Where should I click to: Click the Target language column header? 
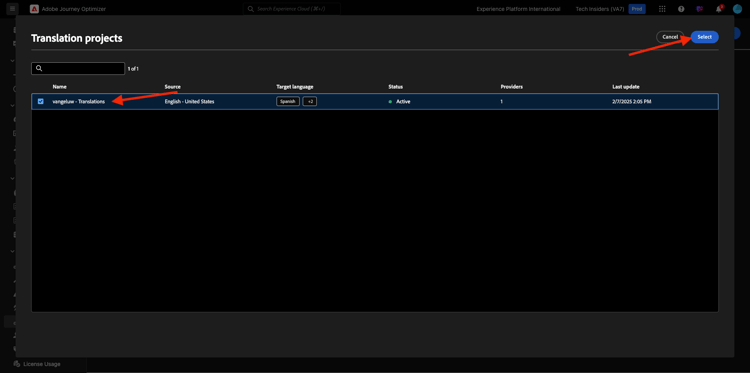[295, 87]
